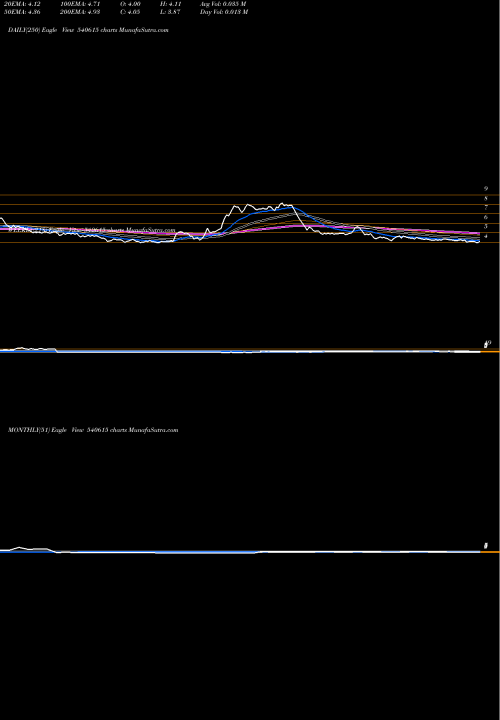500x720 pixels.
Task: Click the DAILY(250) Eagle View chart title
Action: pyautogui.click(x=88, y=30)
